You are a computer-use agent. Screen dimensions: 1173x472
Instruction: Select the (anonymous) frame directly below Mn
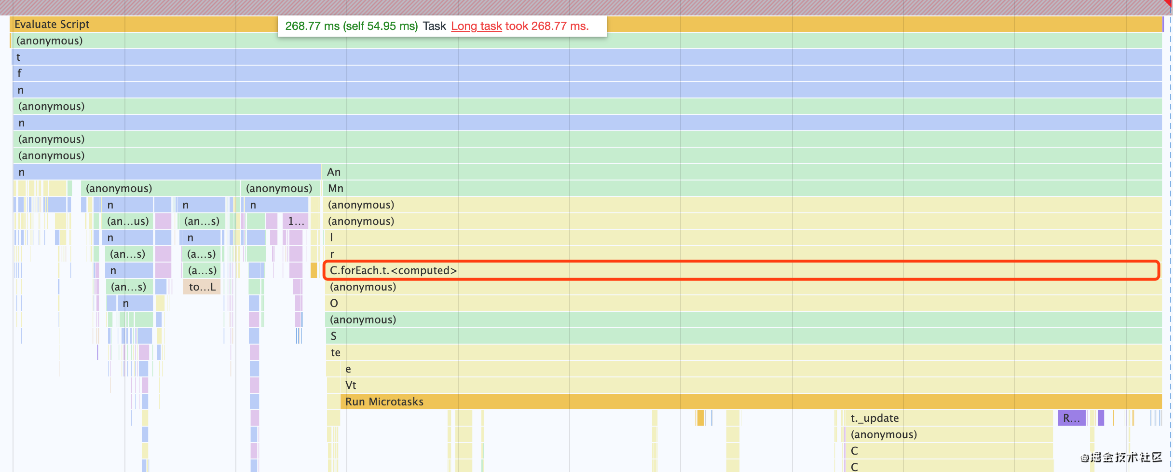pyautogui.click(x=742, y=205)
